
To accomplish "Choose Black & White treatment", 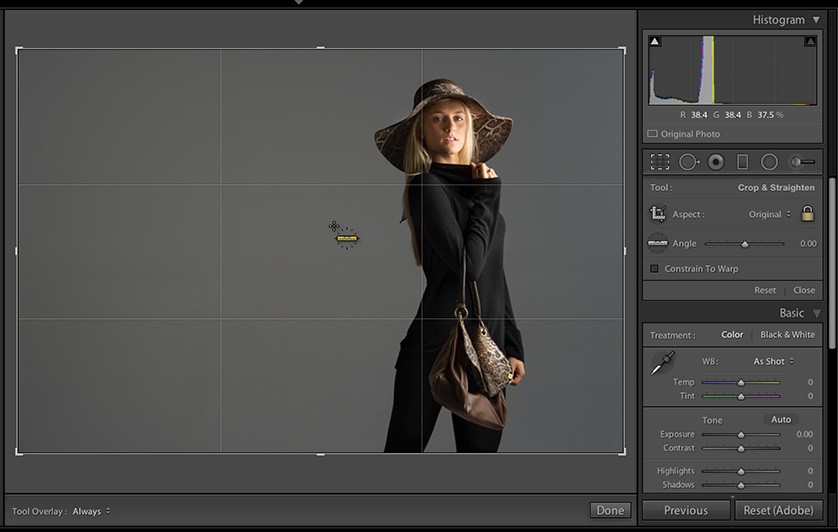I will [x=787, y=335].
